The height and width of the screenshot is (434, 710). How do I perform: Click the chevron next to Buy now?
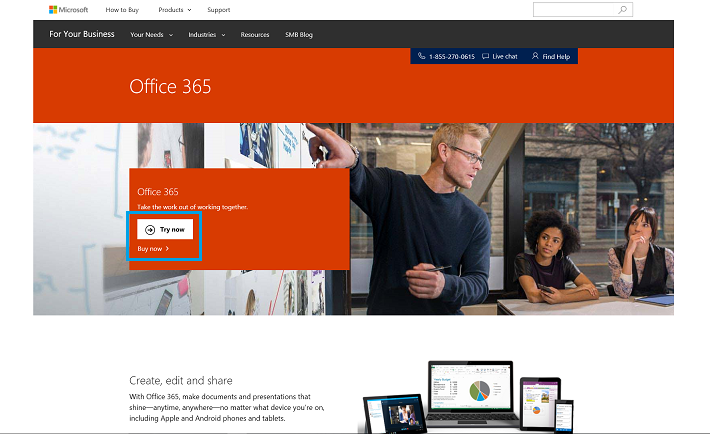pyautogui.click(x=167, y=248)
